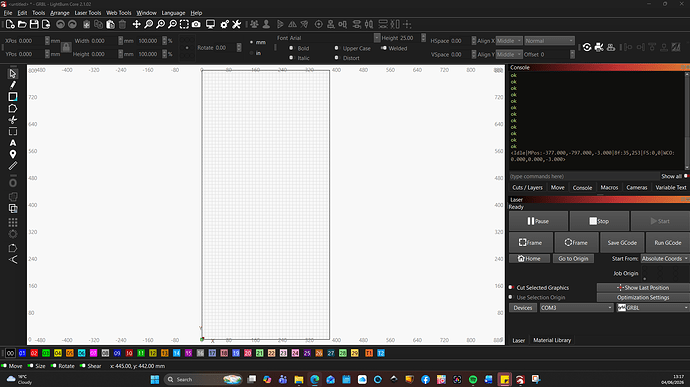The width and height of the screenshot is (690, 387).
Task: Open file with the folder icon
Action: [22, 25]
